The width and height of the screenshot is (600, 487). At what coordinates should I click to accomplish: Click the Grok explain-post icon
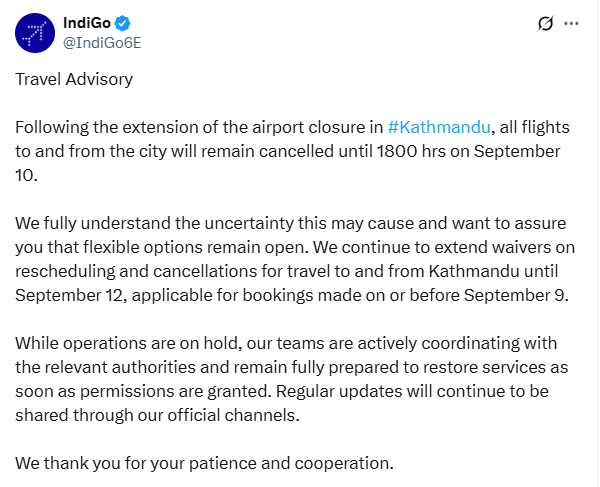click(545, 23)
